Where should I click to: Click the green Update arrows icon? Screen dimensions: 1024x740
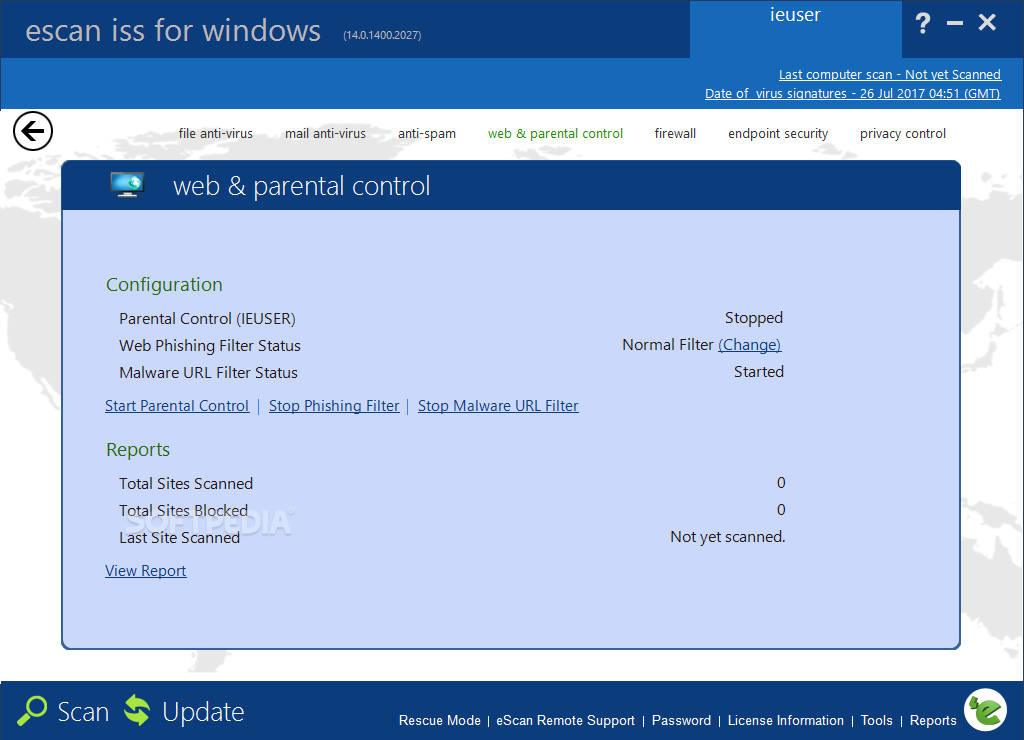137,710
